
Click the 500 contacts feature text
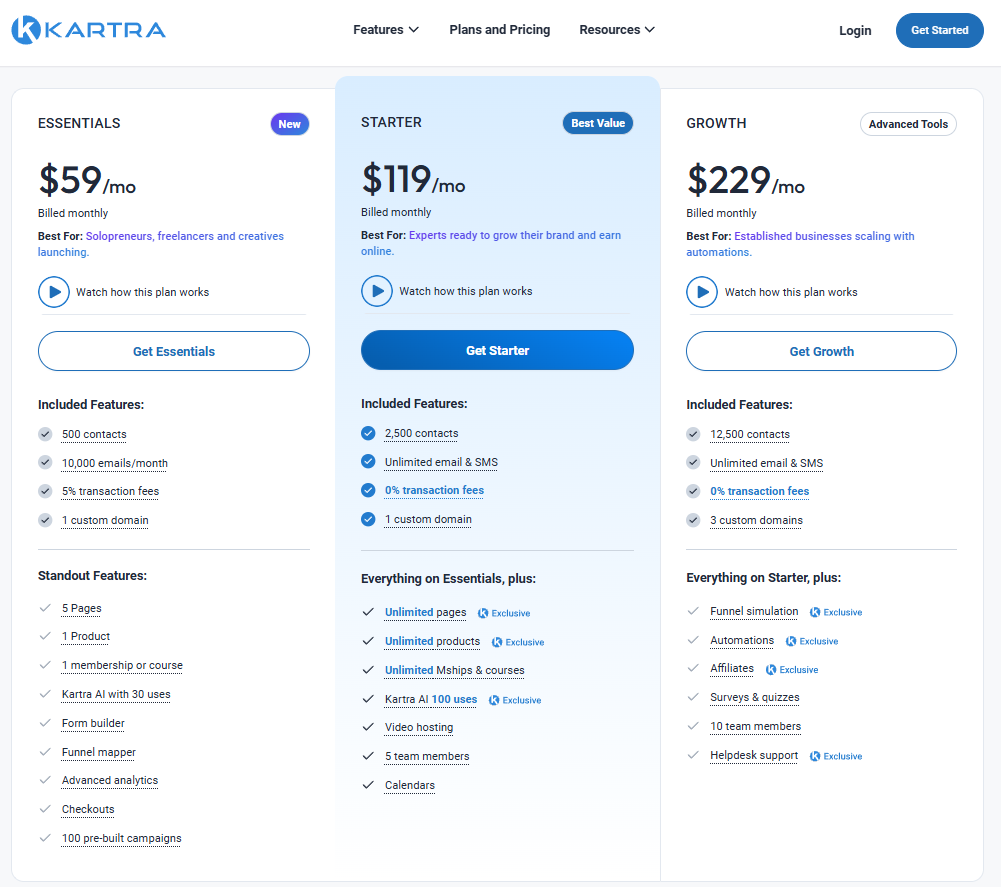point(94,434)
